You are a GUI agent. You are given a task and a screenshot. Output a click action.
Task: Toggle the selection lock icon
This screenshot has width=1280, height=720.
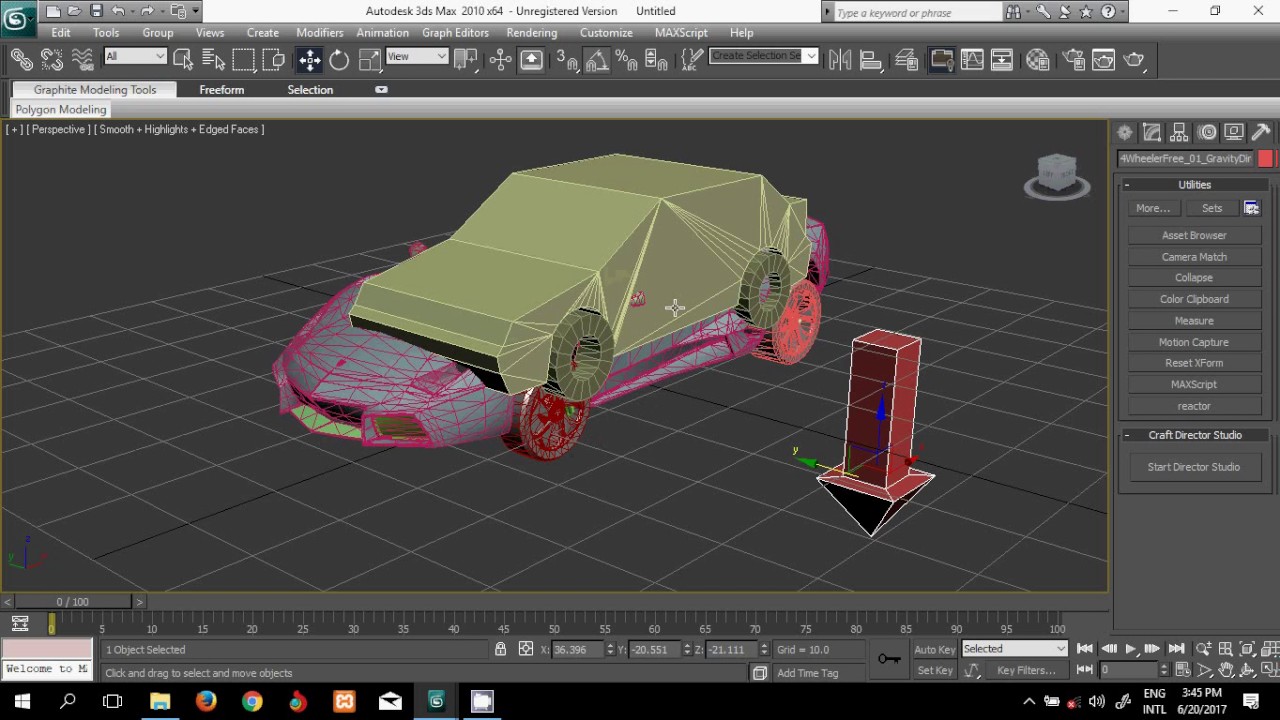[500, 649]
